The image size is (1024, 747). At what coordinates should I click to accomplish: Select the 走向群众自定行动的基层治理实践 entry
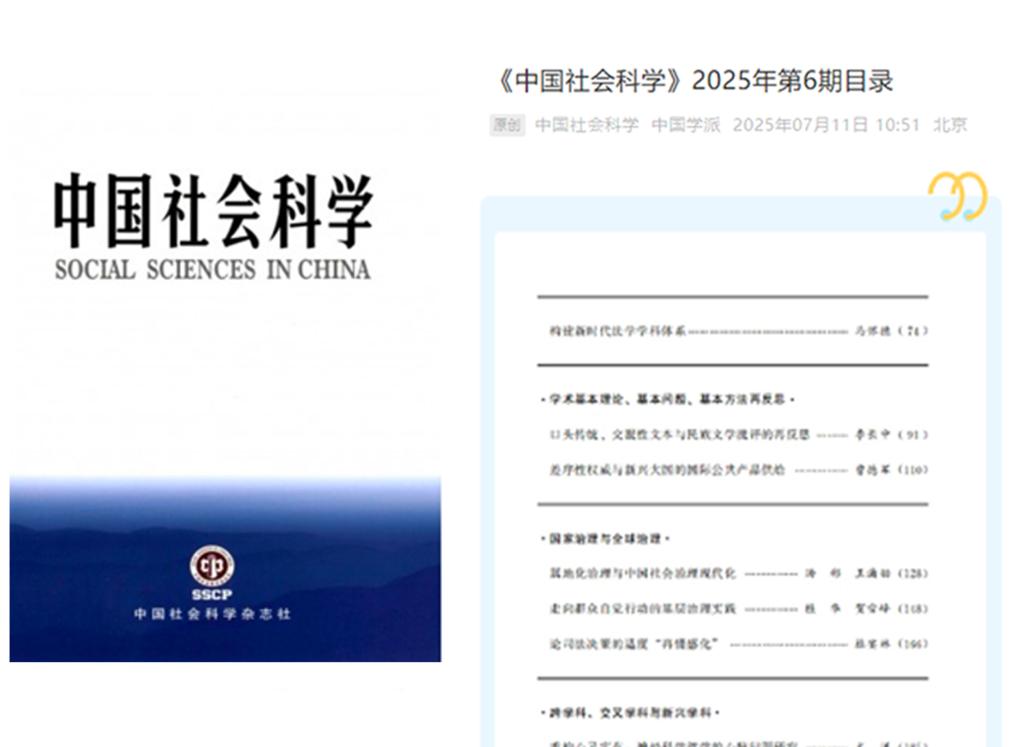643,609
